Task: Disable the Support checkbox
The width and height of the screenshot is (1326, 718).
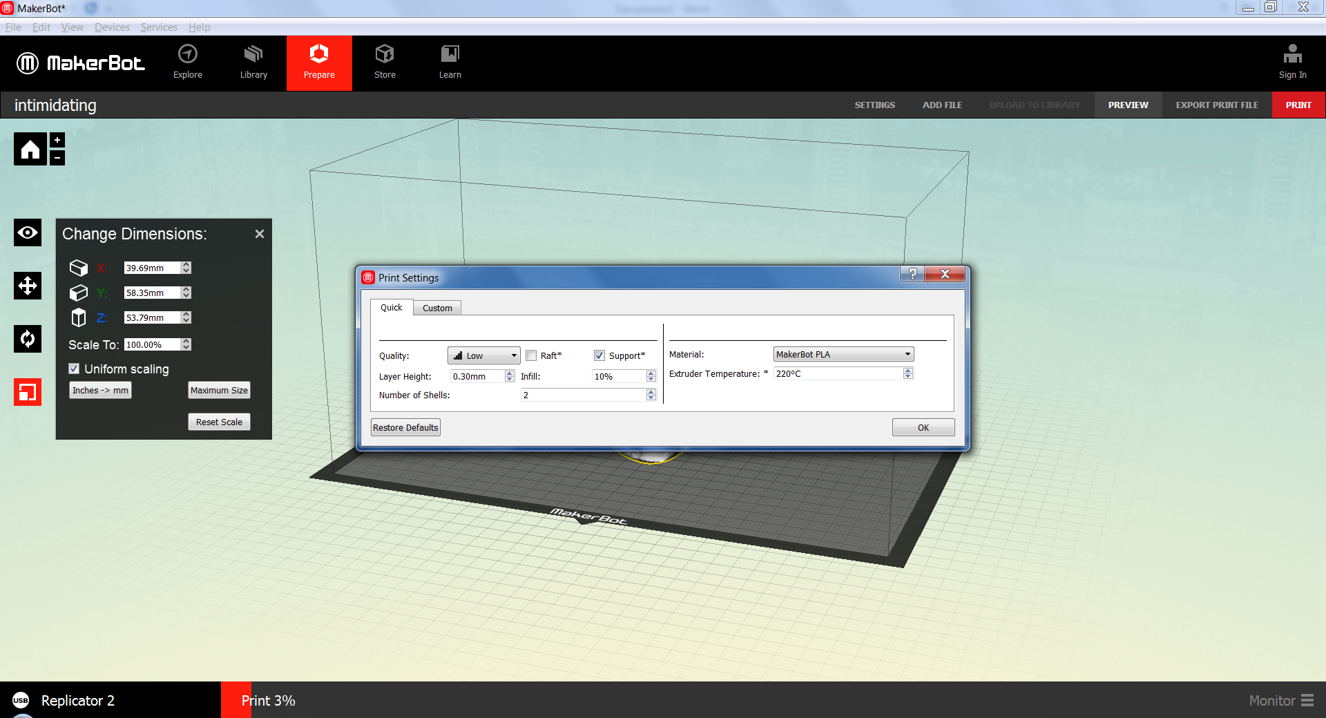Action: coord(599,355)
